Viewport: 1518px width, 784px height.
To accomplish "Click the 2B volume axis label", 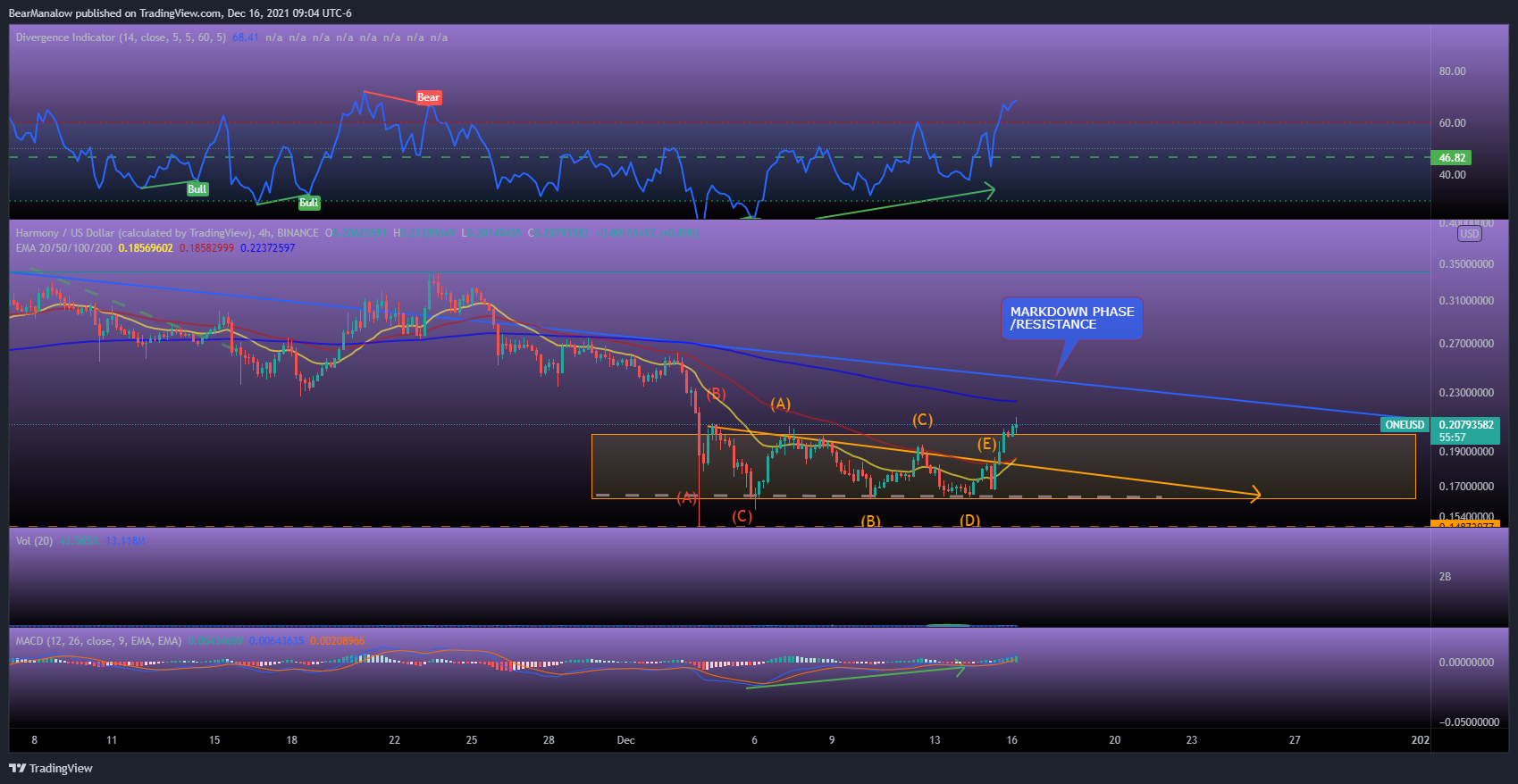I will [1445, 577].
